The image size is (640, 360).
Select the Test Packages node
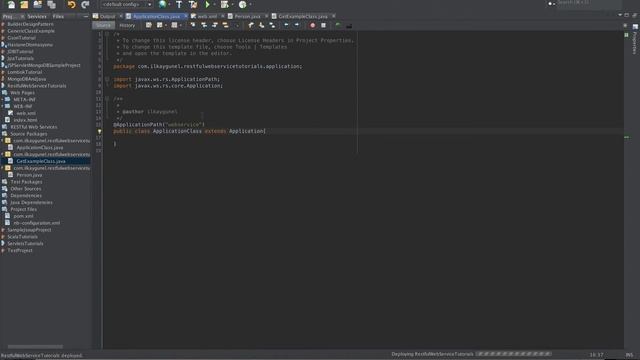[26, 182]
